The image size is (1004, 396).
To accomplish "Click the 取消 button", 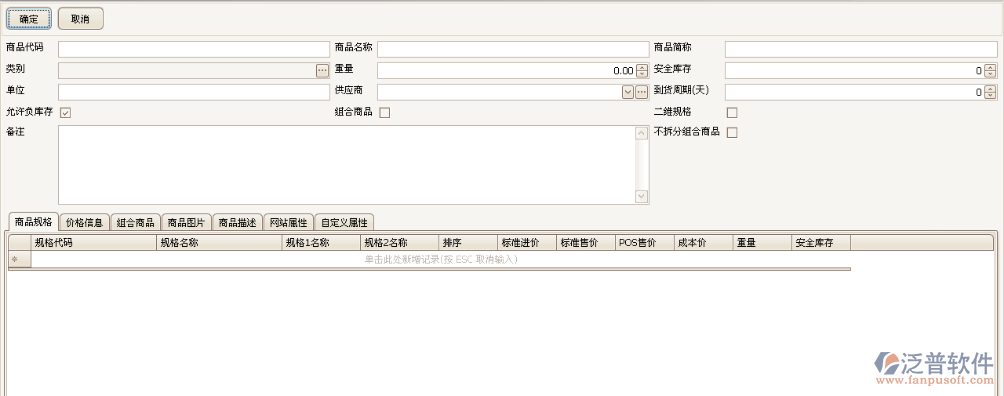I will (x=81, y=19).
